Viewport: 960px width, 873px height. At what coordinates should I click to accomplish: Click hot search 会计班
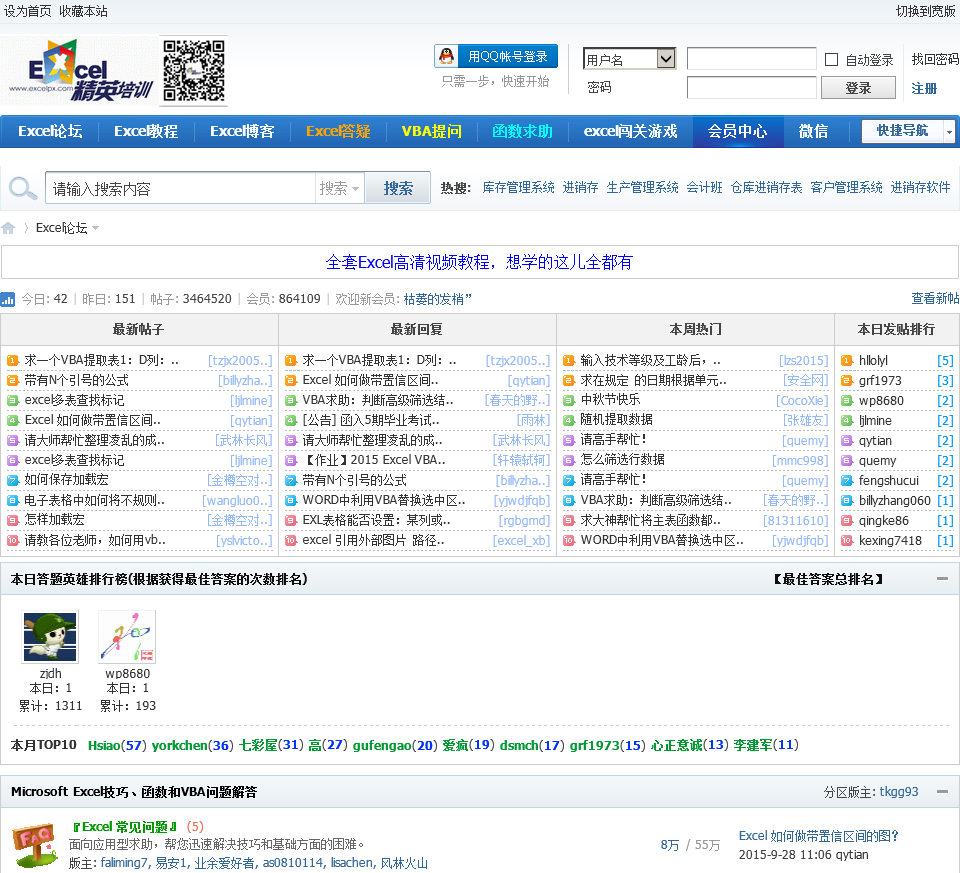(x=704, y=187)
